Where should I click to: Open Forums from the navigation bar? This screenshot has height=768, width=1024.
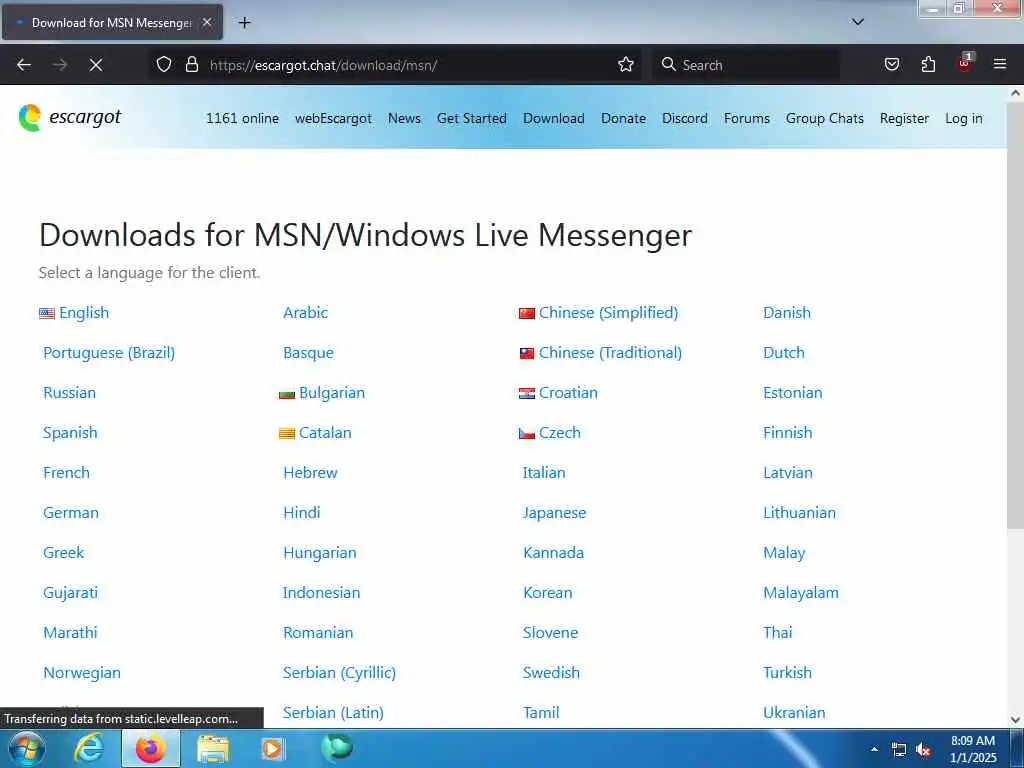[x=746, y=118]
